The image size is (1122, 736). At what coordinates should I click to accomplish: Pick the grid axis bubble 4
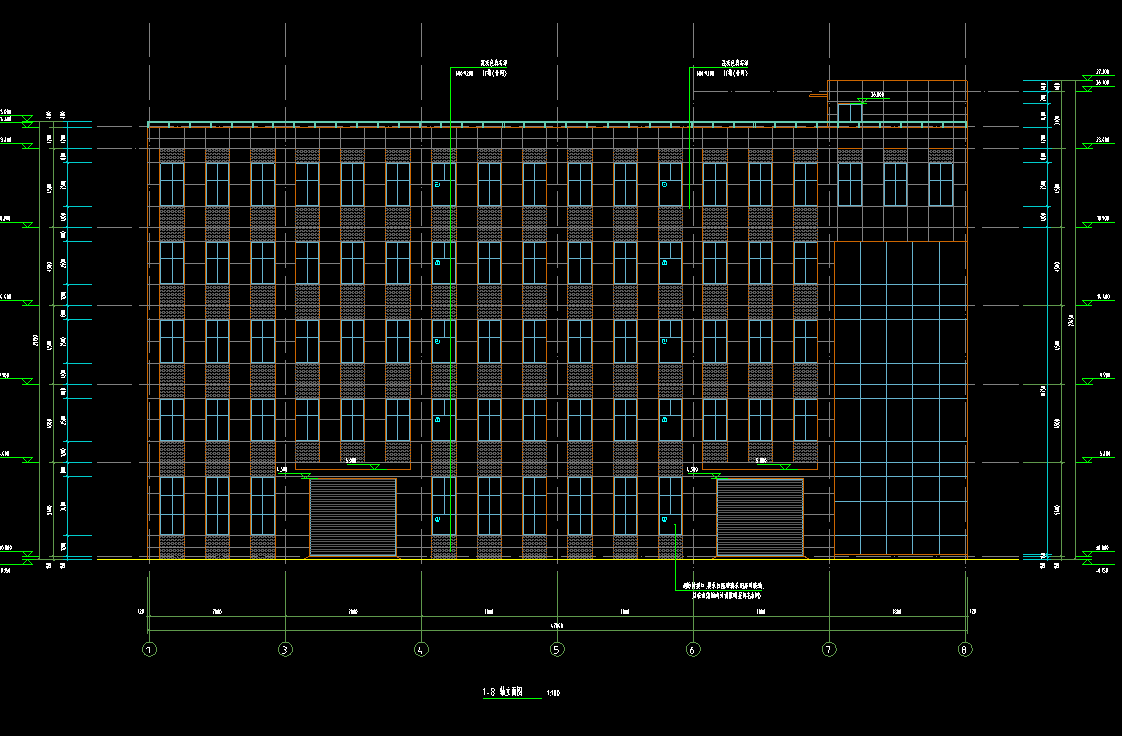[x=421, y=649]
